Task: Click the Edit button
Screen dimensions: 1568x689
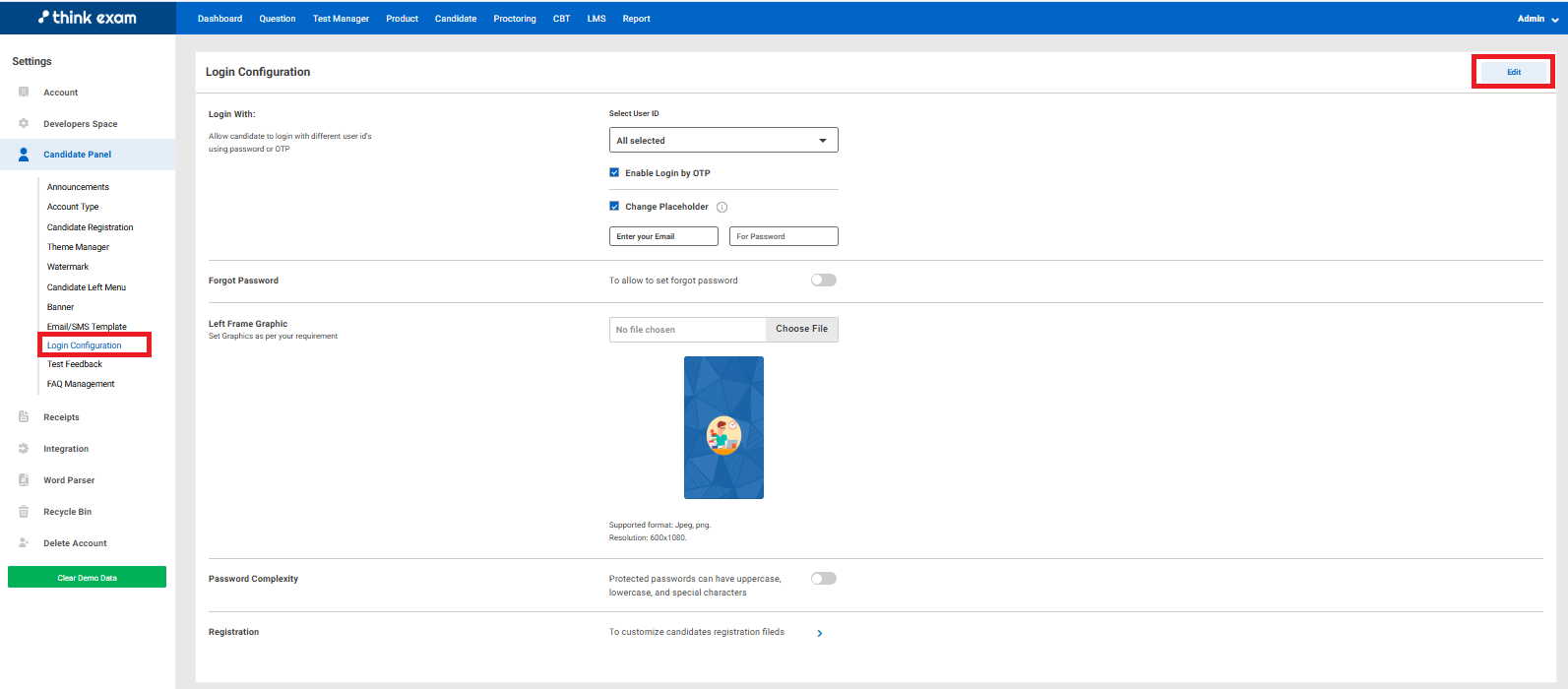Action: 1513,72
